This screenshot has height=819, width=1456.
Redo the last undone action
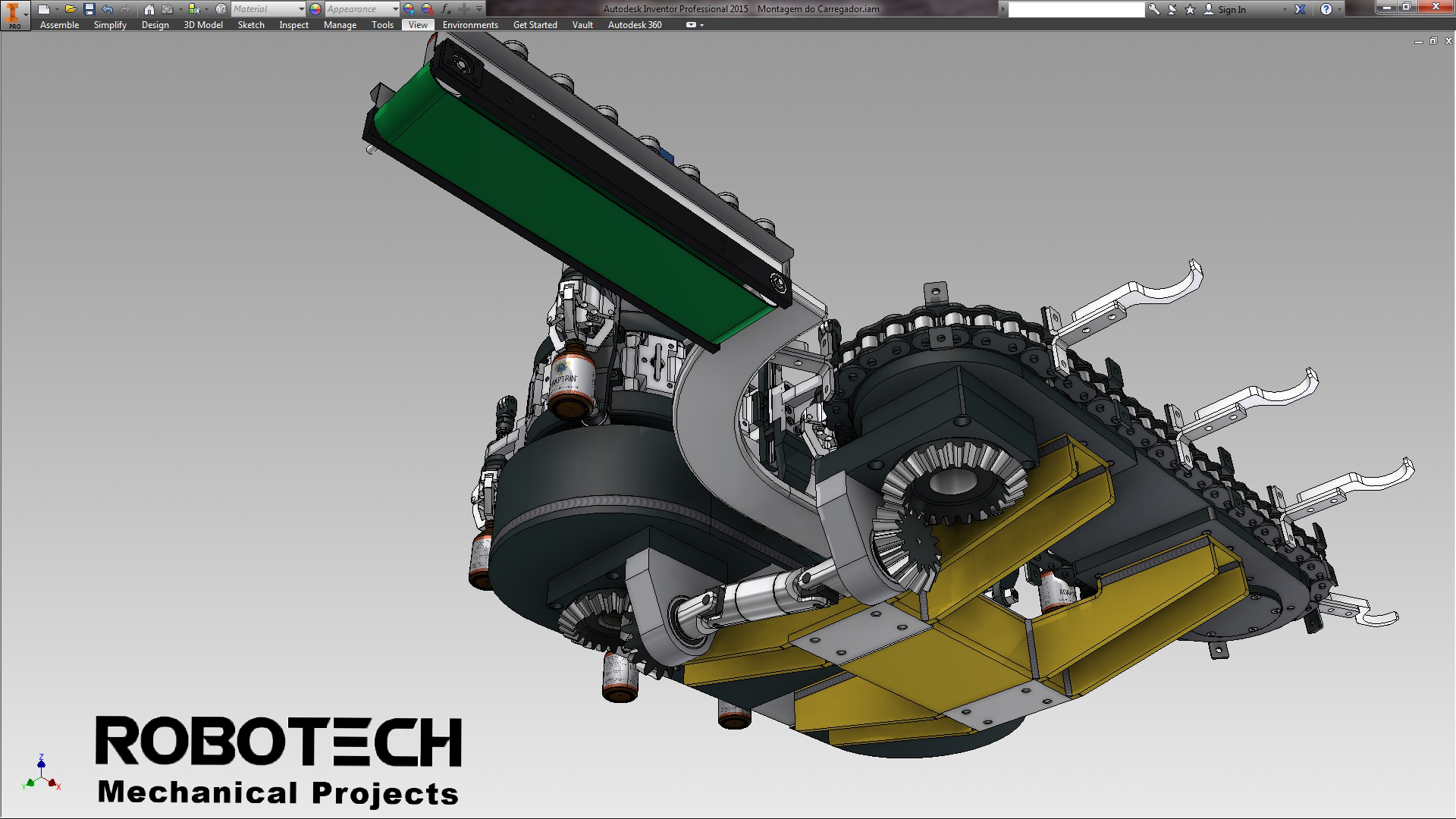(125, 9)
